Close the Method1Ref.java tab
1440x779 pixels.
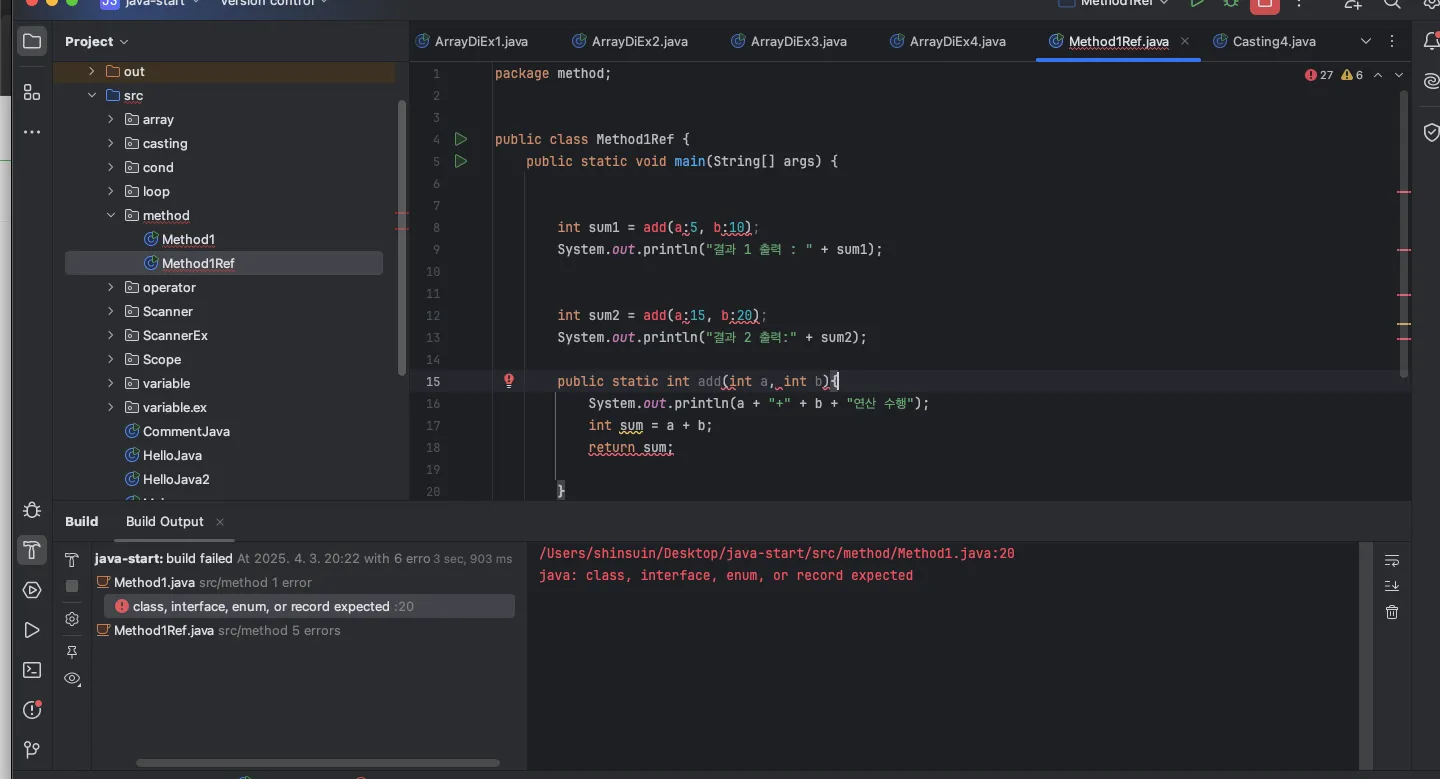point(1185,41)
